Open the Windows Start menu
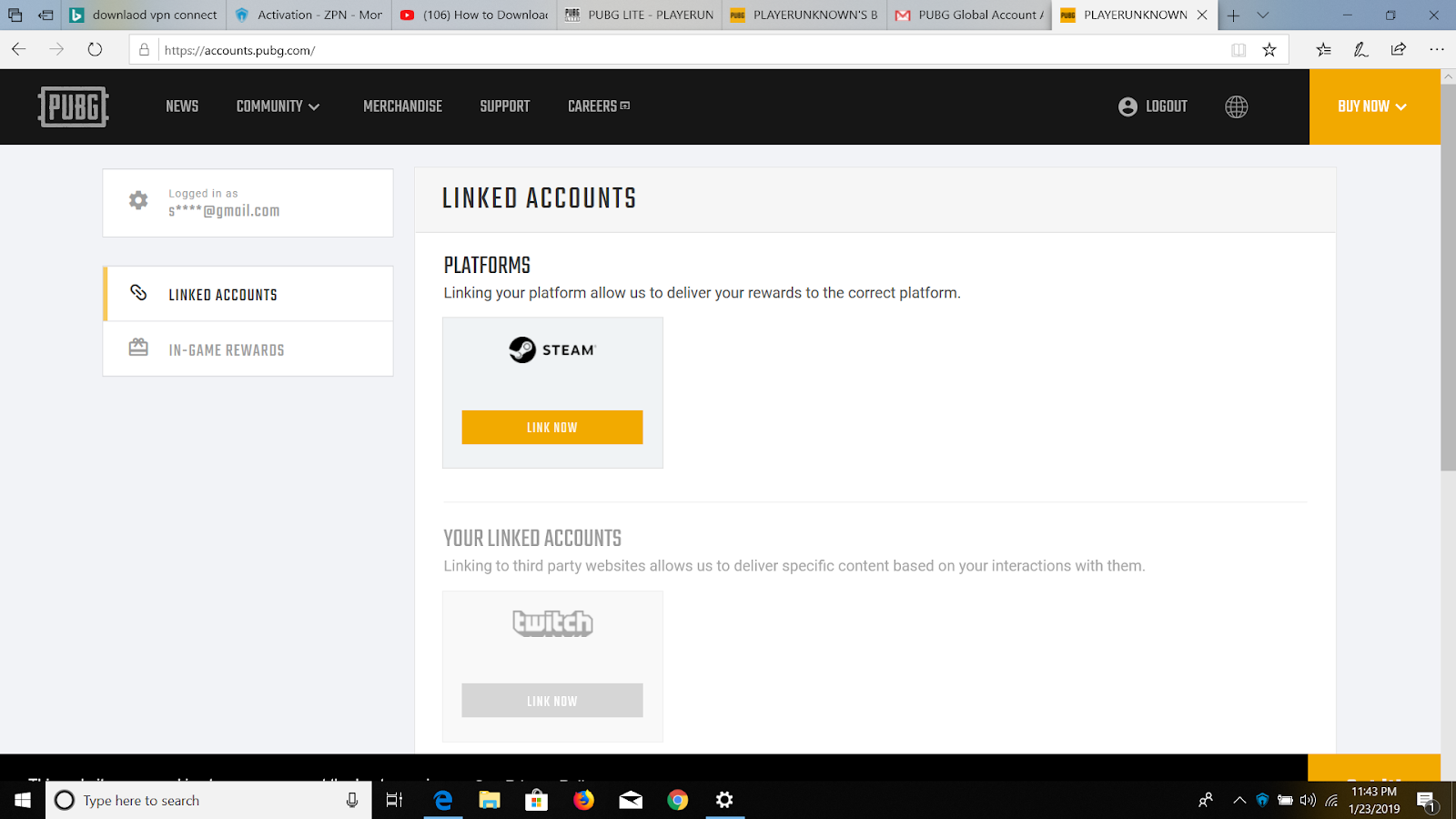 coord(22,800)
